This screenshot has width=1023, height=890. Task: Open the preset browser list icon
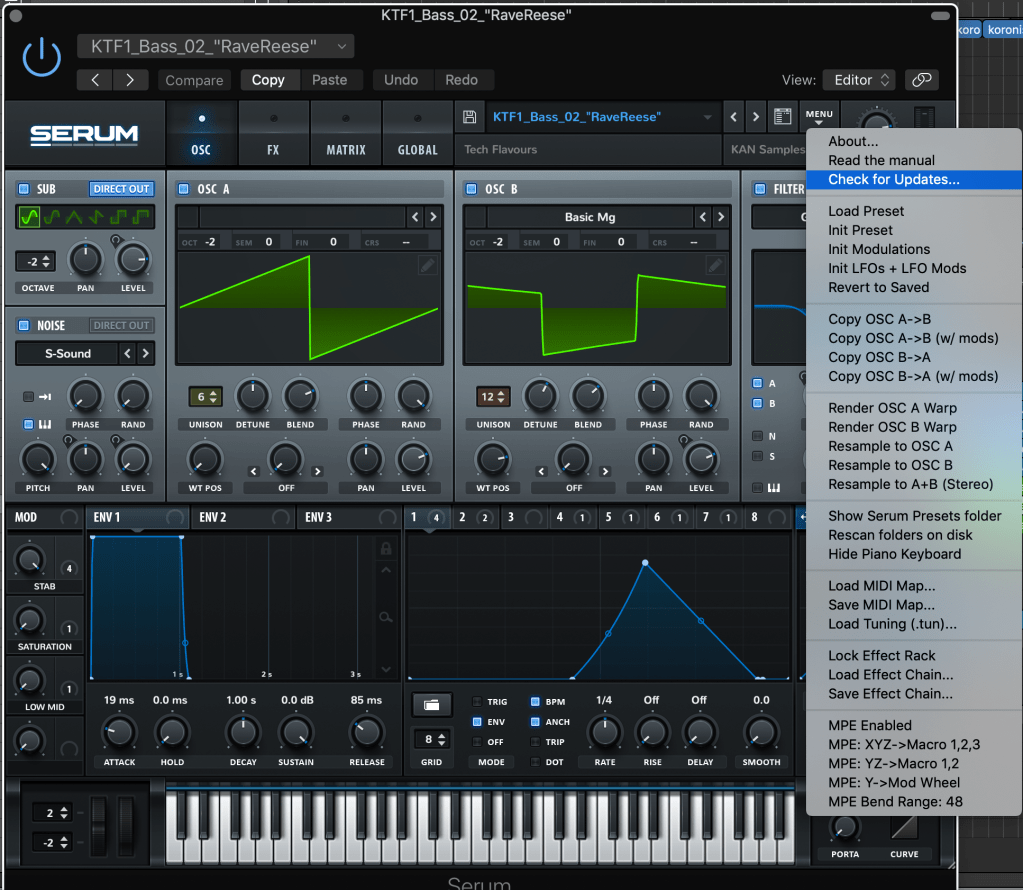tap(783, 117)
